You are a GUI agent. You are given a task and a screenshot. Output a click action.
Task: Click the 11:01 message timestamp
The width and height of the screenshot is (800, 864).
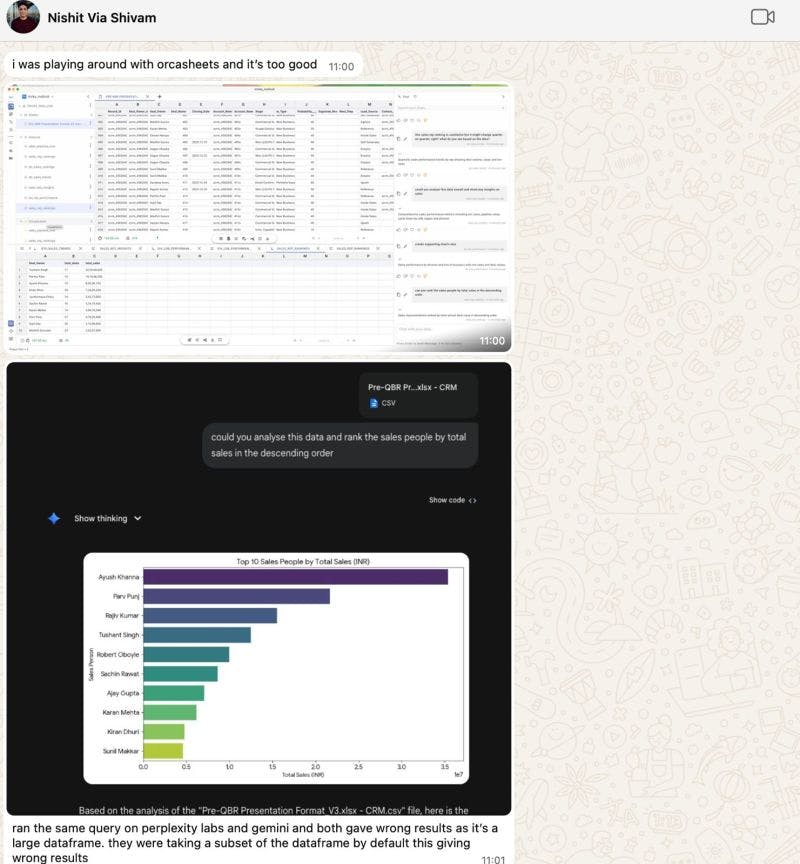pos(493,860)
